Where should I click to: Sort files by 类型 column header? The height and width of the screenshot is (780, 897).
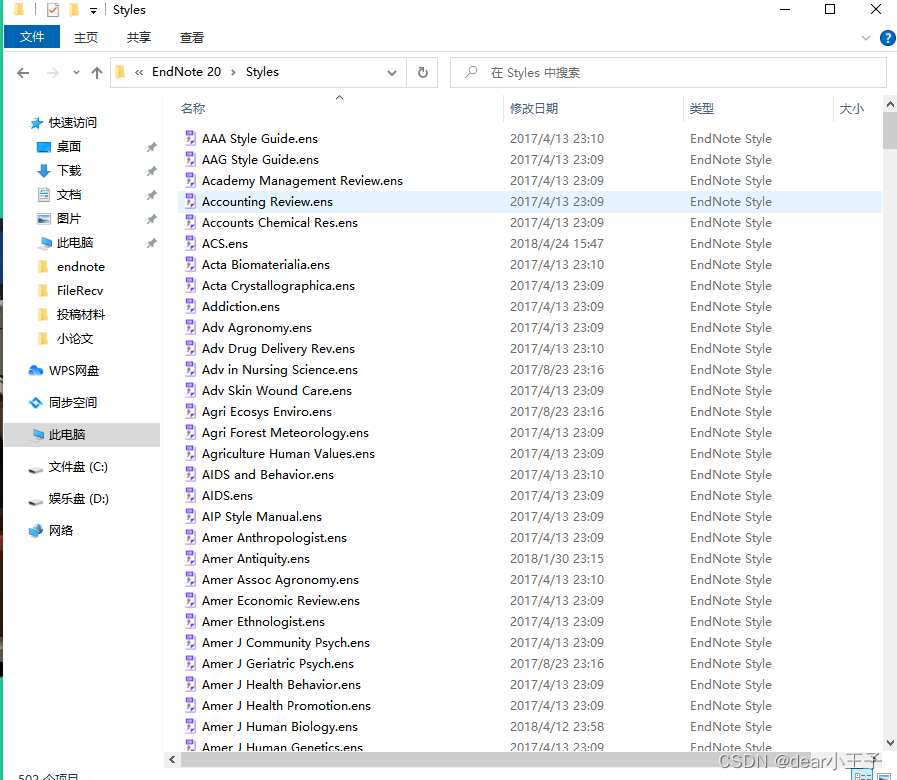tap(701, 109)
